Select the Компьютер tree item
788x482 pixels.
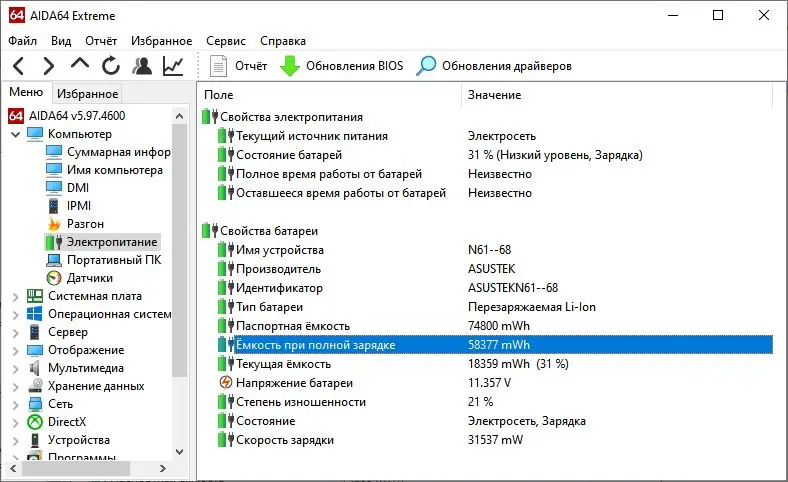click(80, 134)
